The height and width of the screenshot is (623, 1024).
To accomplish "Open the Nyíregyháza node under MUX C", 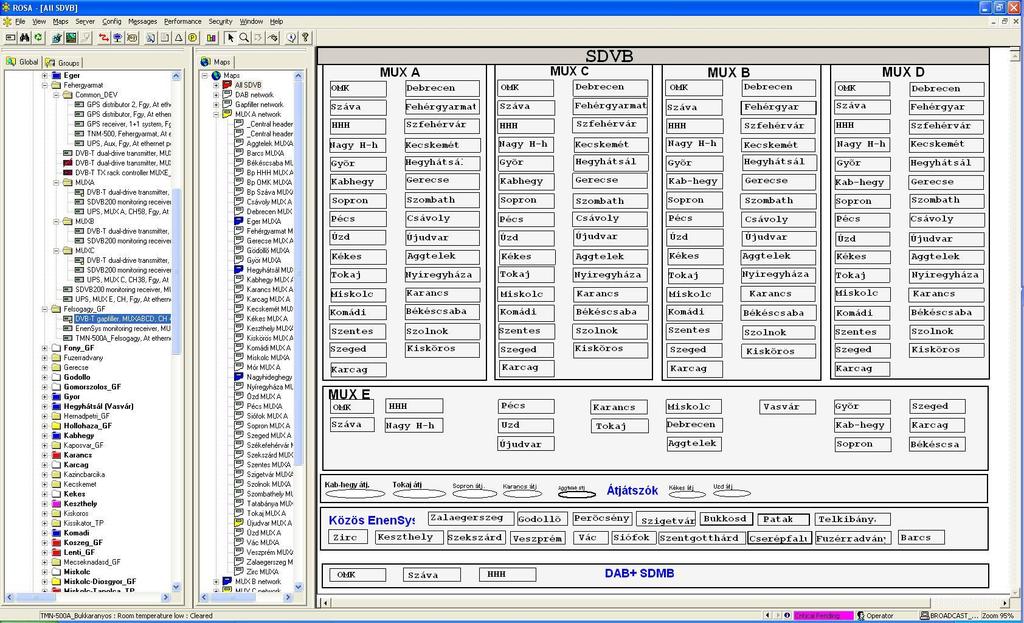I will point(611,275).
